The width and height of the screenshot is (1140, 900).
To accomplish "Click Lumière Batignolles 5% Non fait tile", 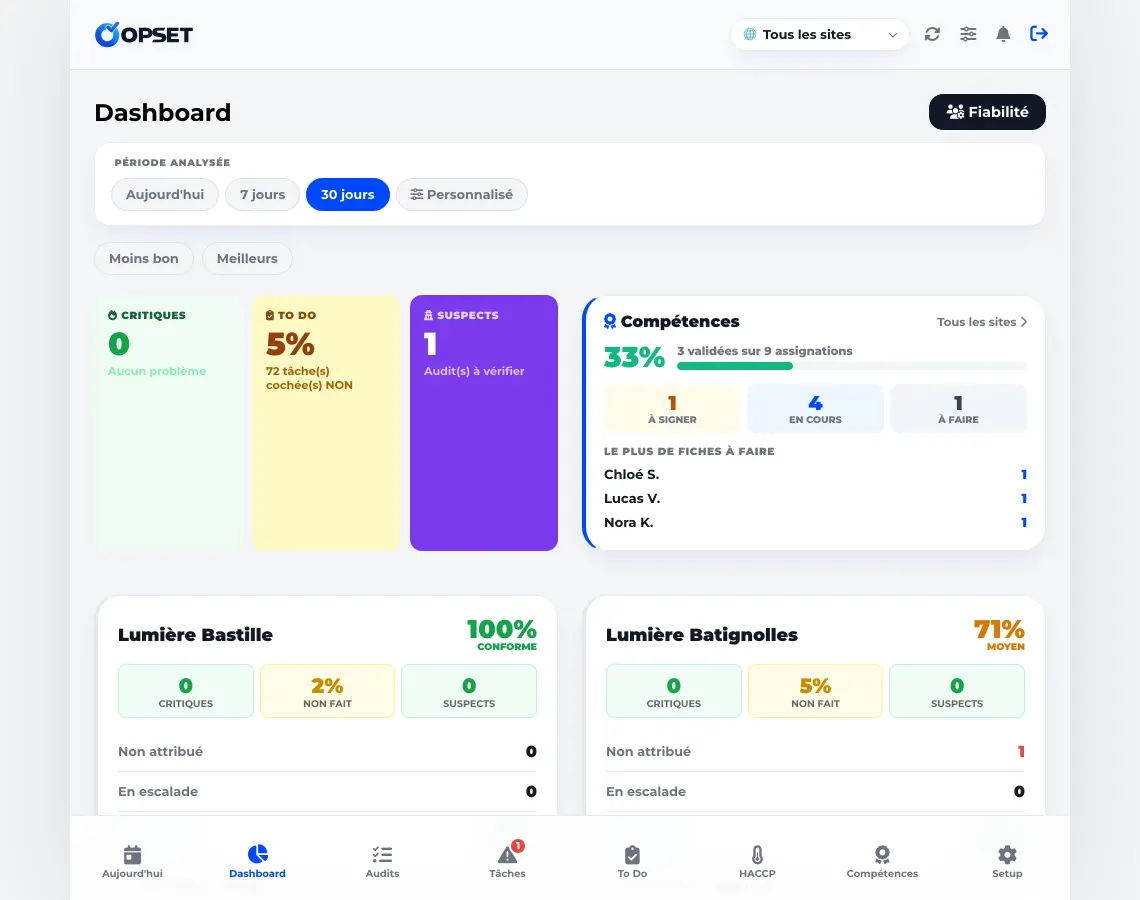I will [x=815, y=691].
